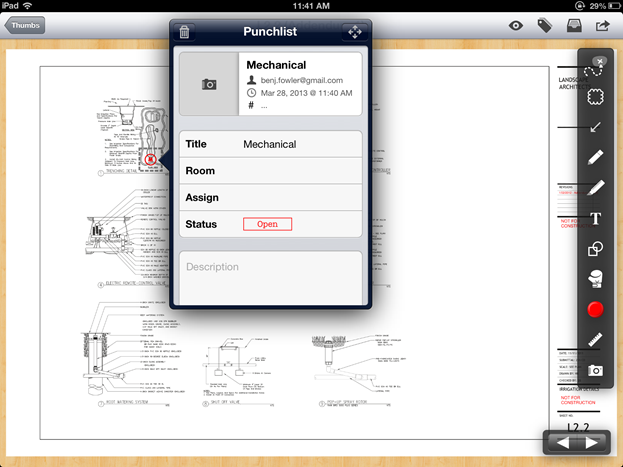Tap the 11:41 AM clock
Viewport: 623px width, 467px height.
[x=311, y=6]
